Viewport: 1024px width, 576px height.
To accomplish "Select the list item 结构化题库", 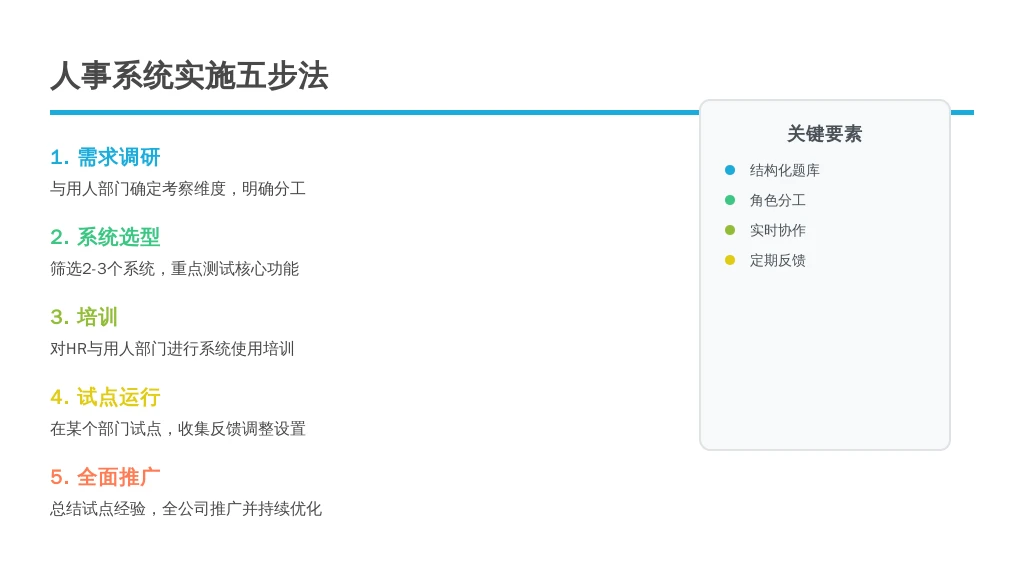I will coord(784,170).
